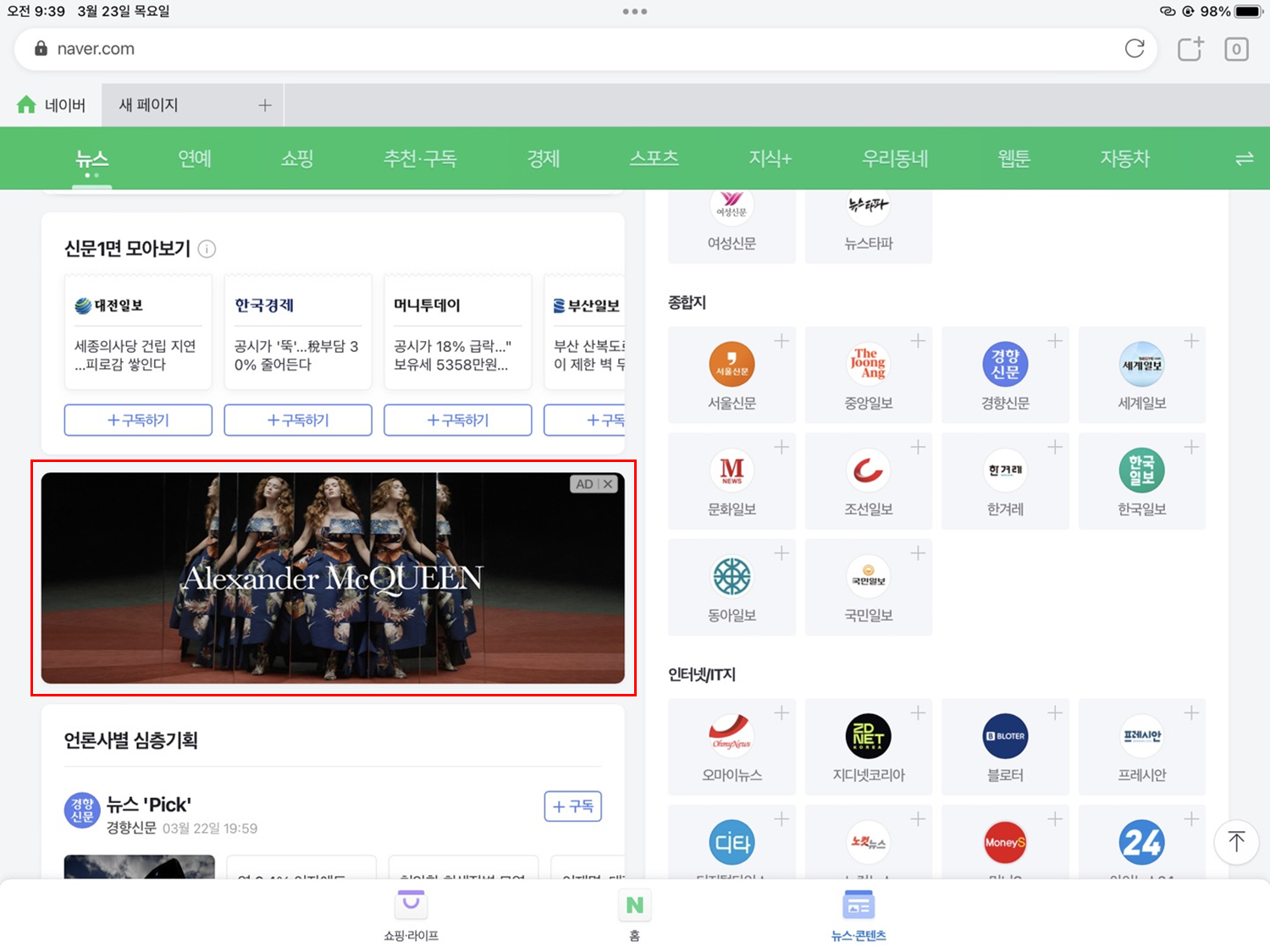Read 한국경제 headline 공시가 '뚝'
This screenshot has width=1270, height=952.
click(x=296, y=355)
